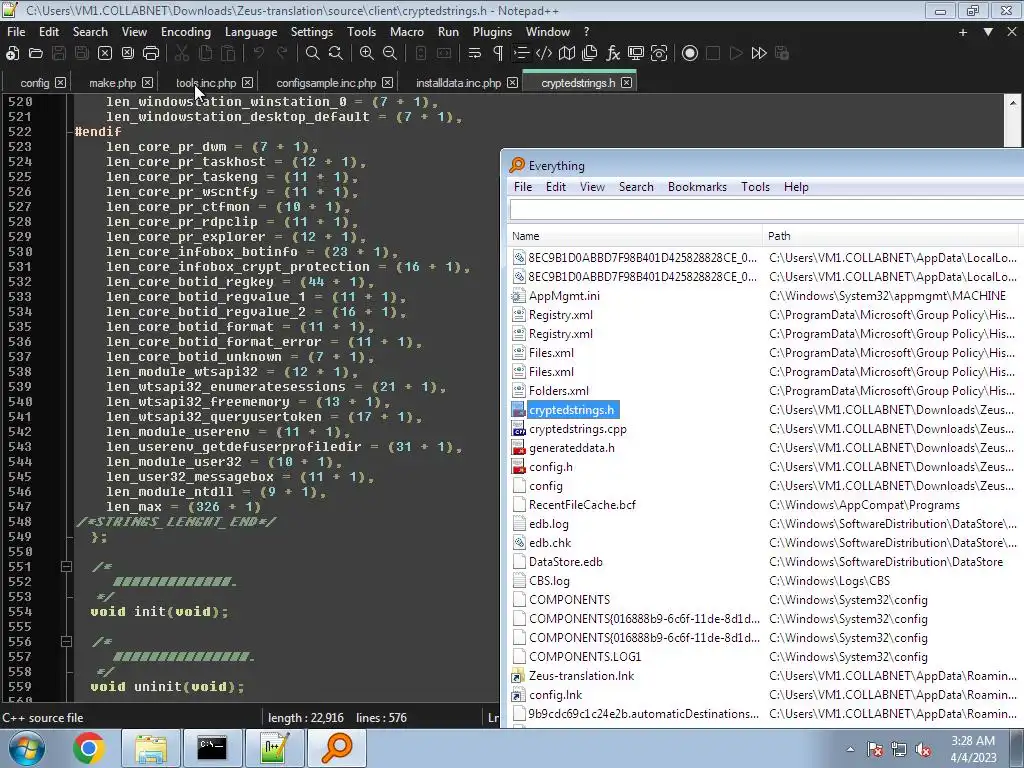Collapse the fold at line 556

tap(66, 642)
